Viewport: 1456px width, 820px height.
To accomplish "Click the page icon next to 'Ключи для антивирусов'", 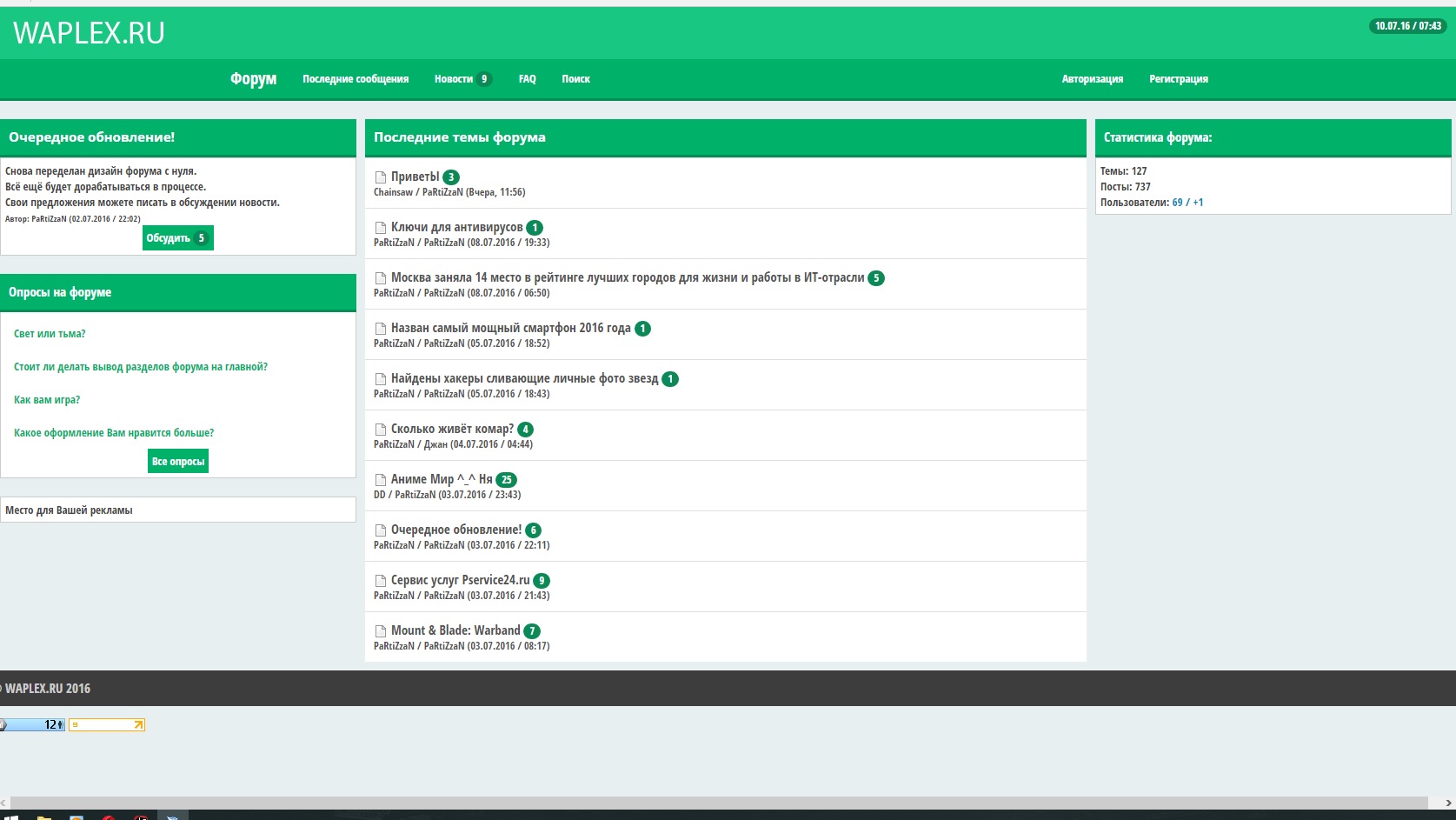I will pos(380,228).
